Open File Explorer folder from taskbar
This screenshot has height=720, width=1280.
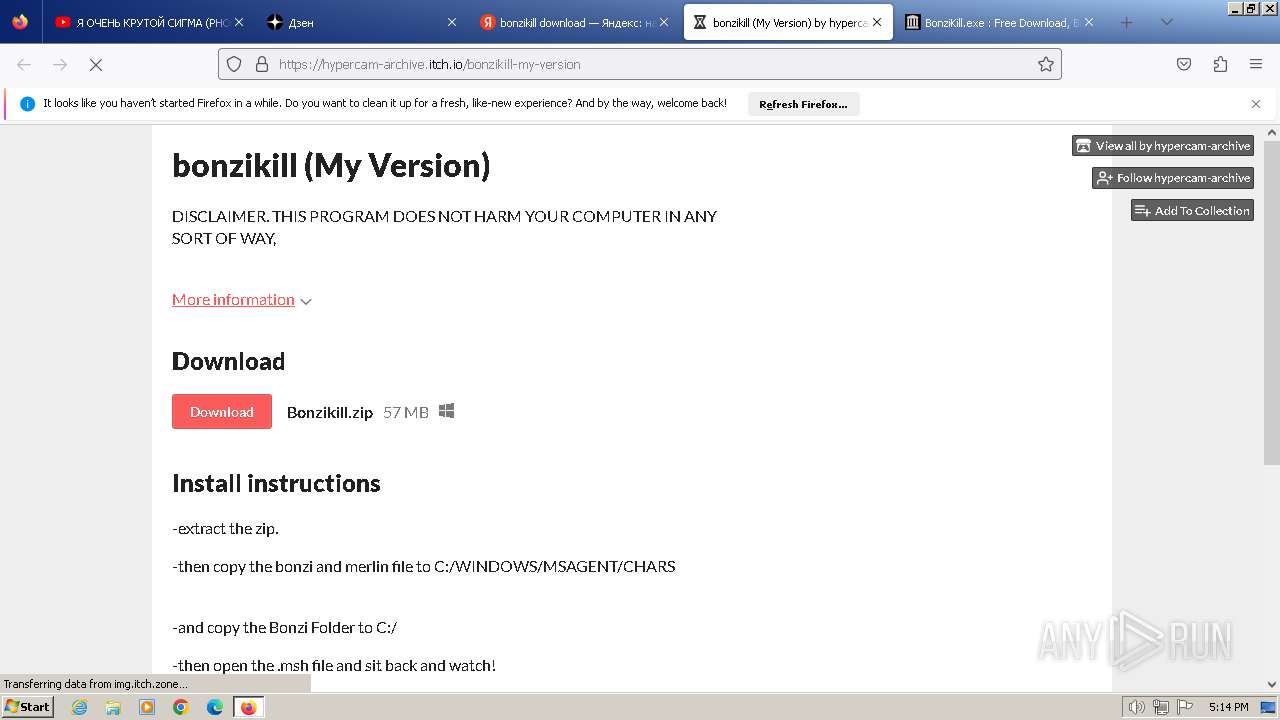pyautogui.click(x=113, y=707)
